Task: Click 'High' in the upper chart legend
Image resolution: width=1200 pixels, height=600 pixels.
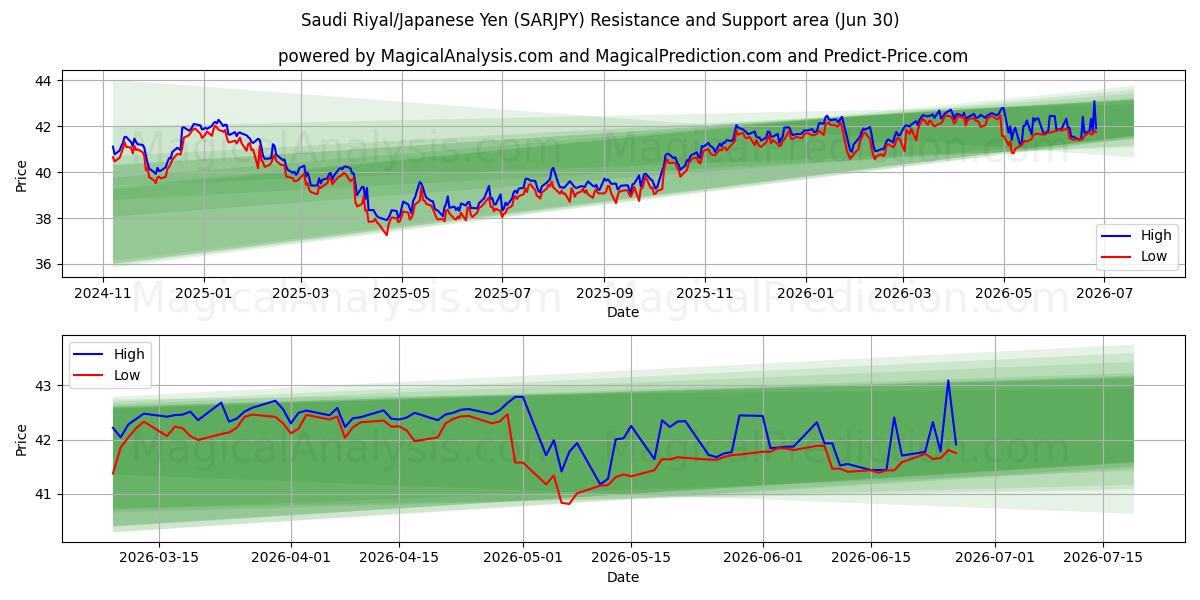Action: tap(1156, 236)
